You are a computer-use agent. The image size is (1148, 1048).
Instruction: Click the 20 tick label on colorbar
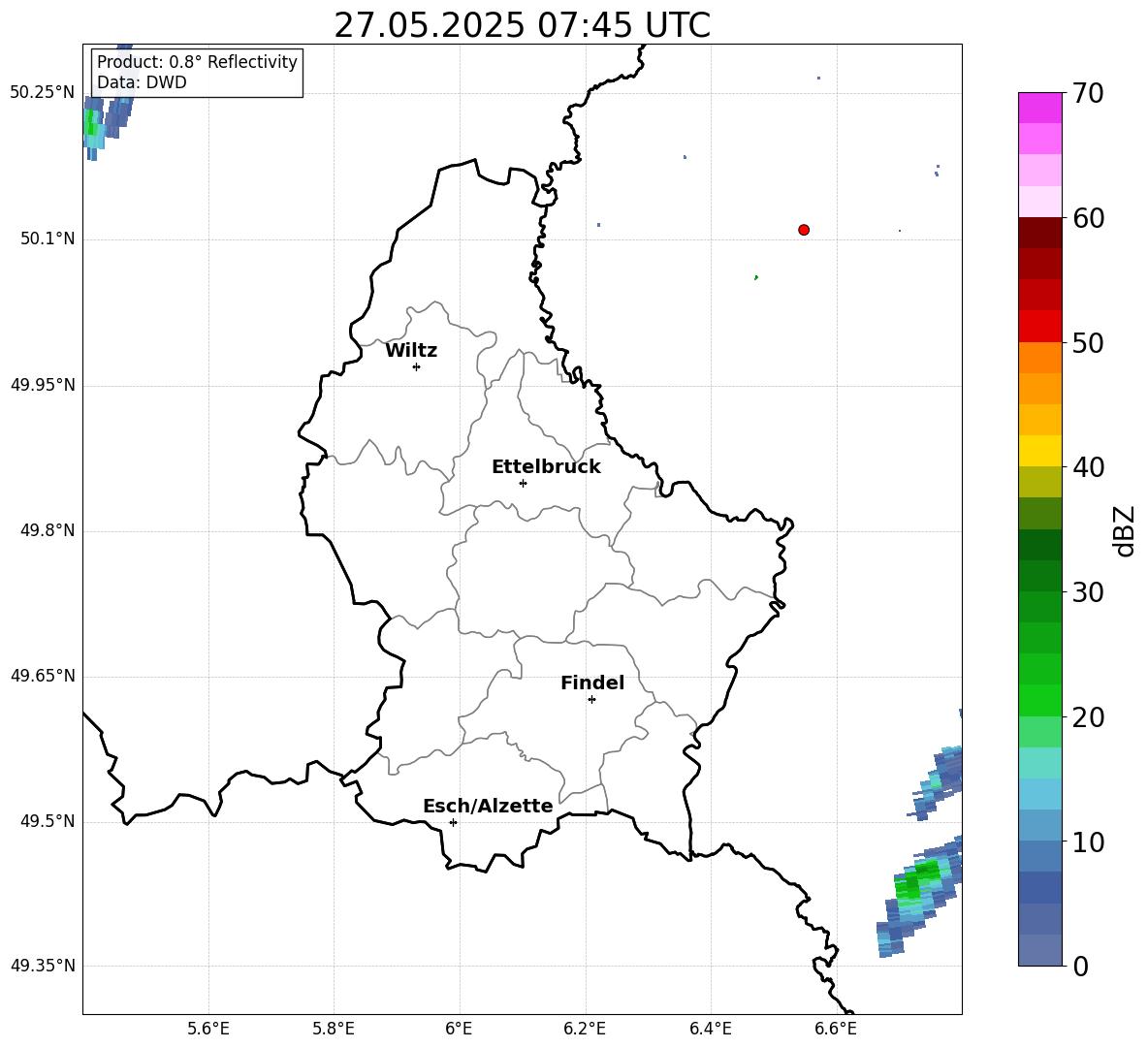[x=1088, y=717]
